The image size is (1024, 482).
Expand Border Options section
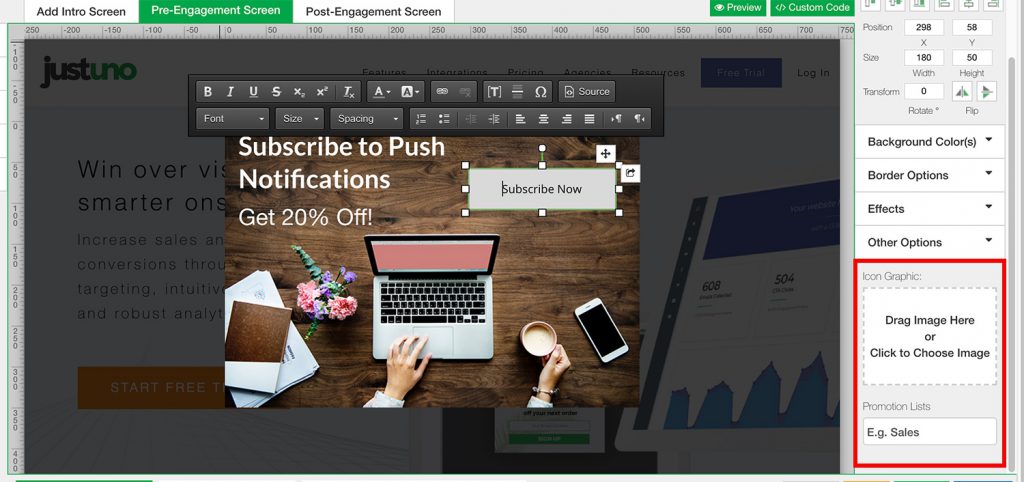[929, 175]
